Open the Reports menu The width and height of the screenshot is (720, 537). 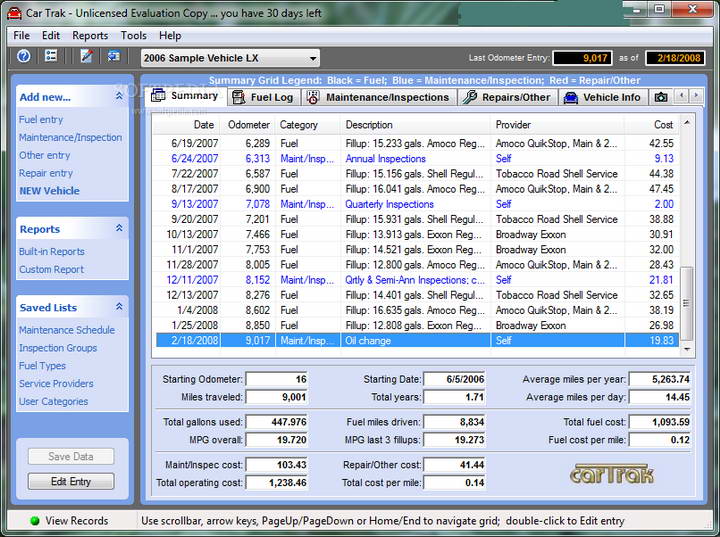(90, 35)
